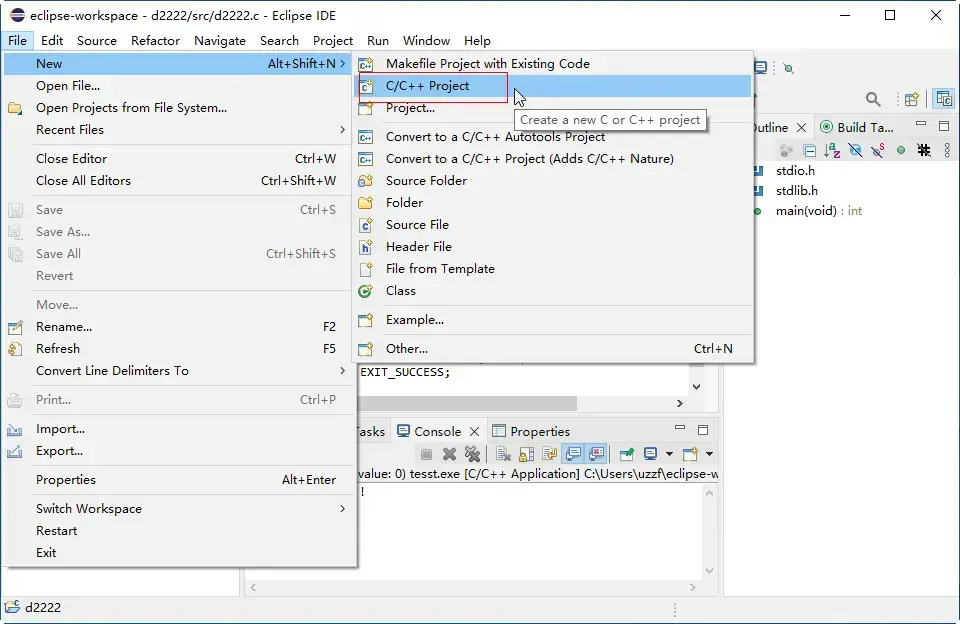
Task: Switch to the Build Targets tab
Action: coord(857,127)
